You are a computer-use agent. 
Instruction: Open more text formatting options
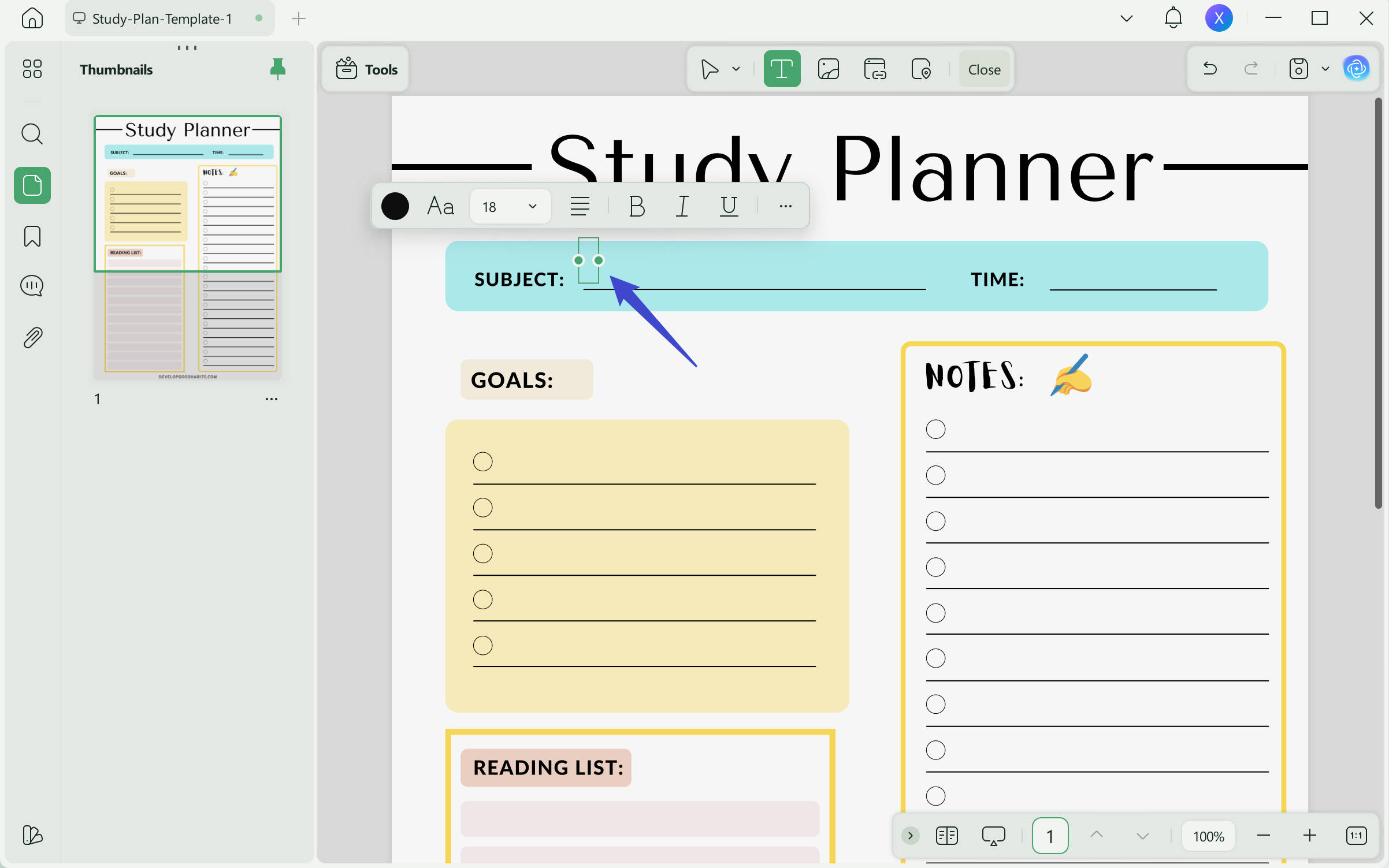tap(785, 206)
